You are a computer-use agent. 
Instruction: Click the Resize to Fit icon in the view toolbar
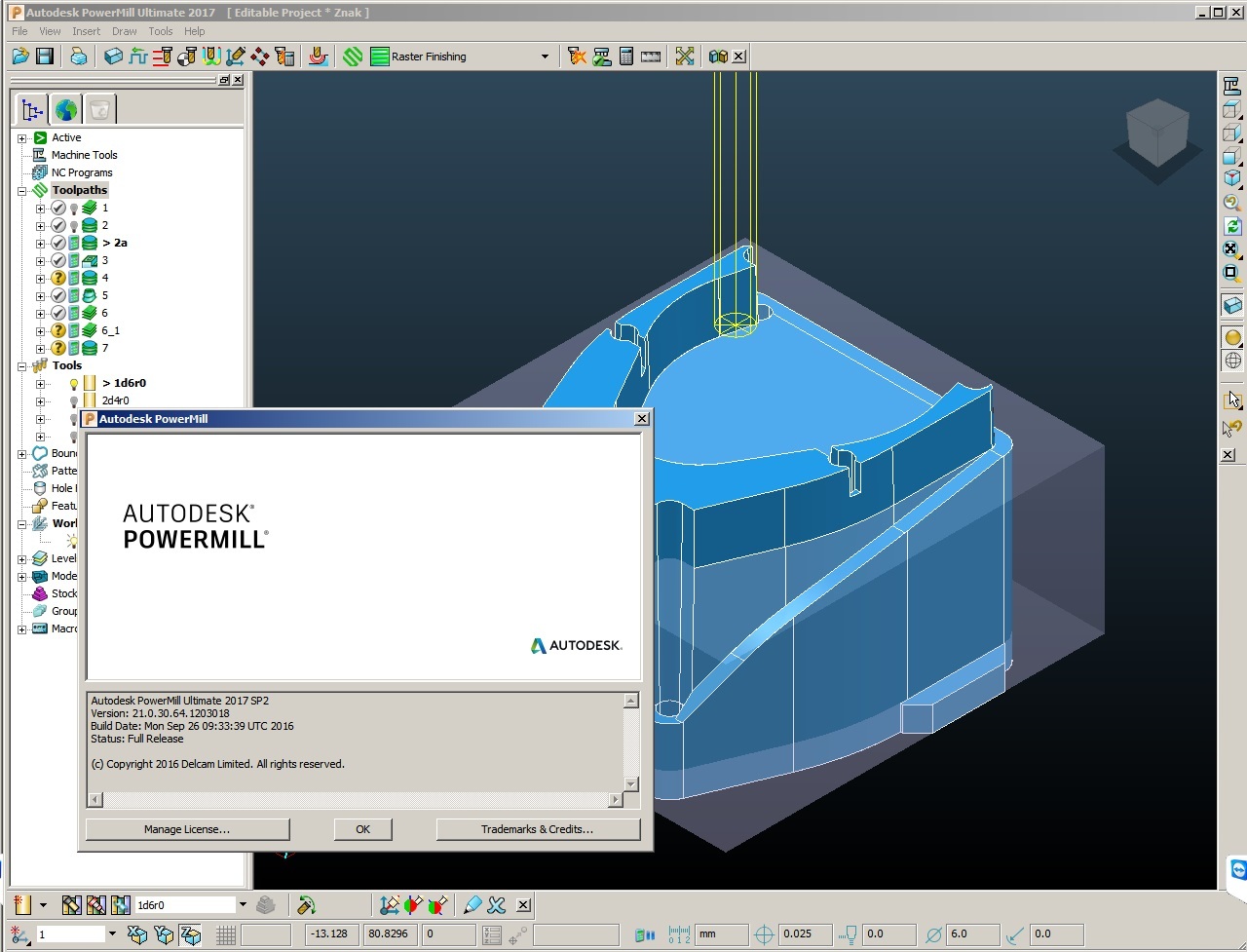pos(1232,248)
